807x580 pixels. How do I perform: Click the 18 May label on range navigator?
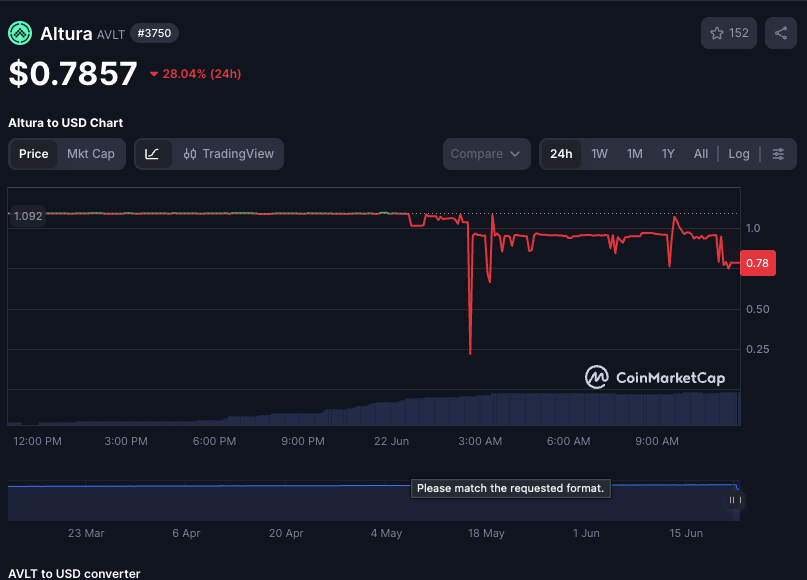tap(486, 533)
